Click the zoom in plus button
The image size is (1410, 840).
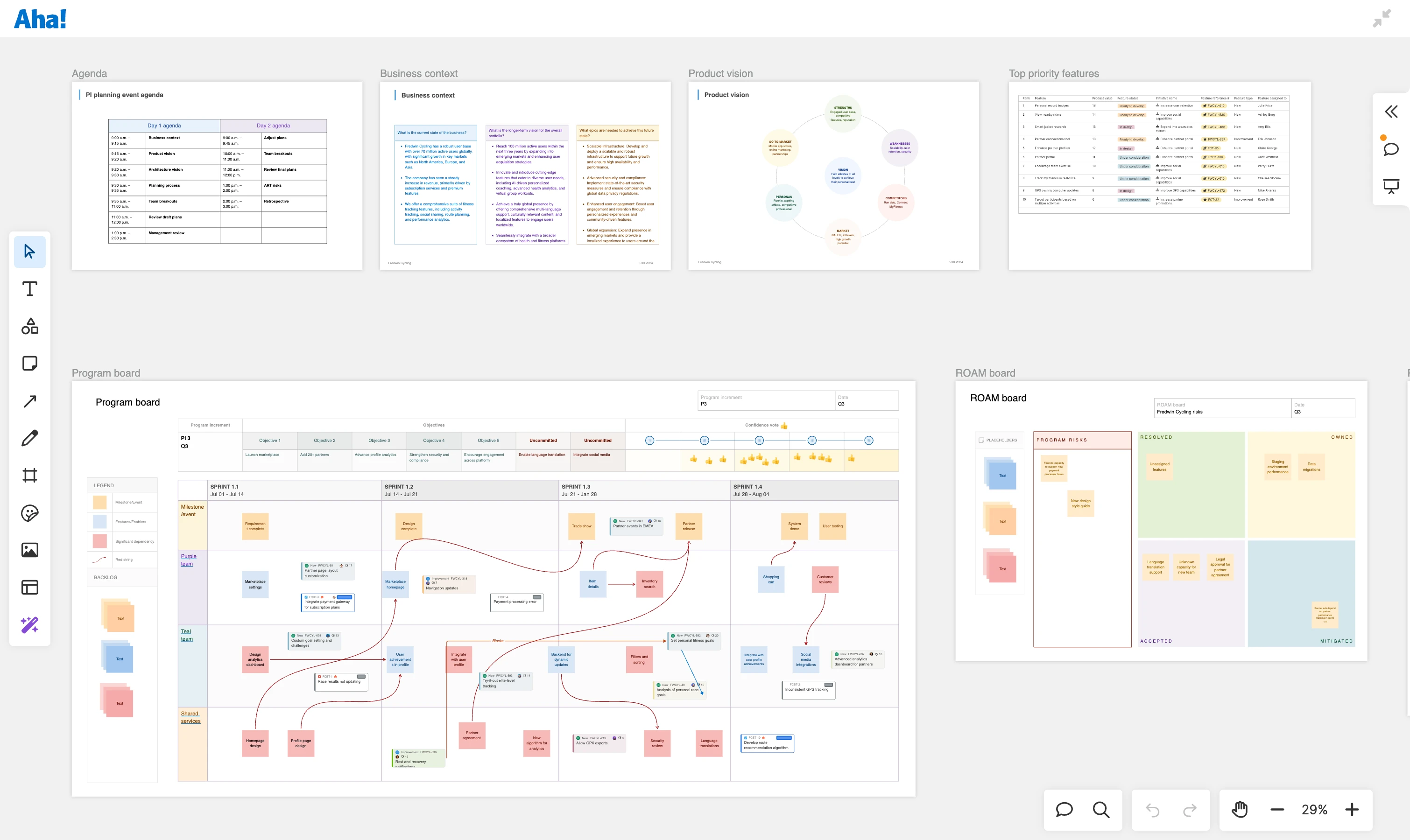click(x=1352, y=810)
